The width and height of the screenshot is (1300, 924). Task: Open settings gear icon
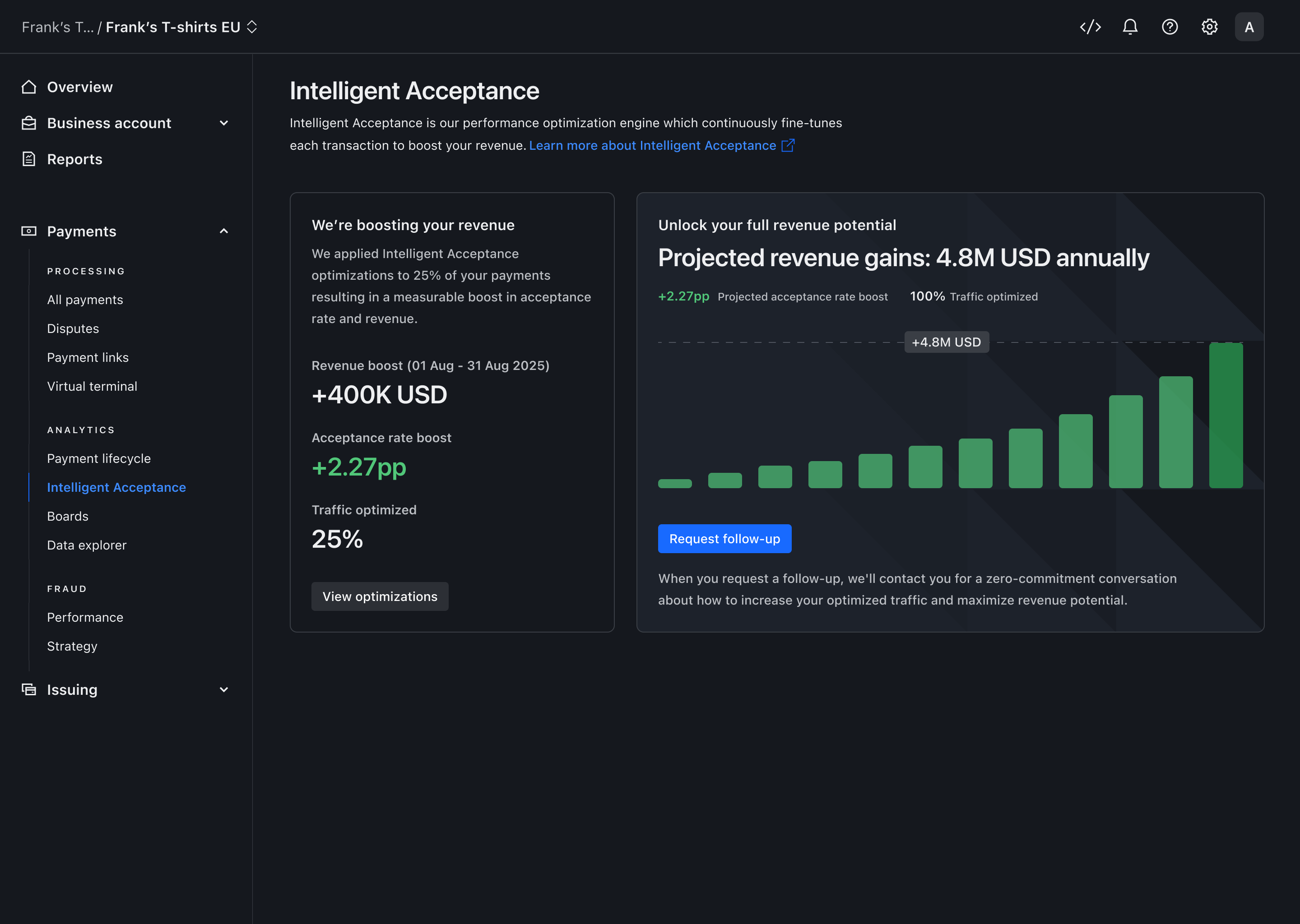1210,27
